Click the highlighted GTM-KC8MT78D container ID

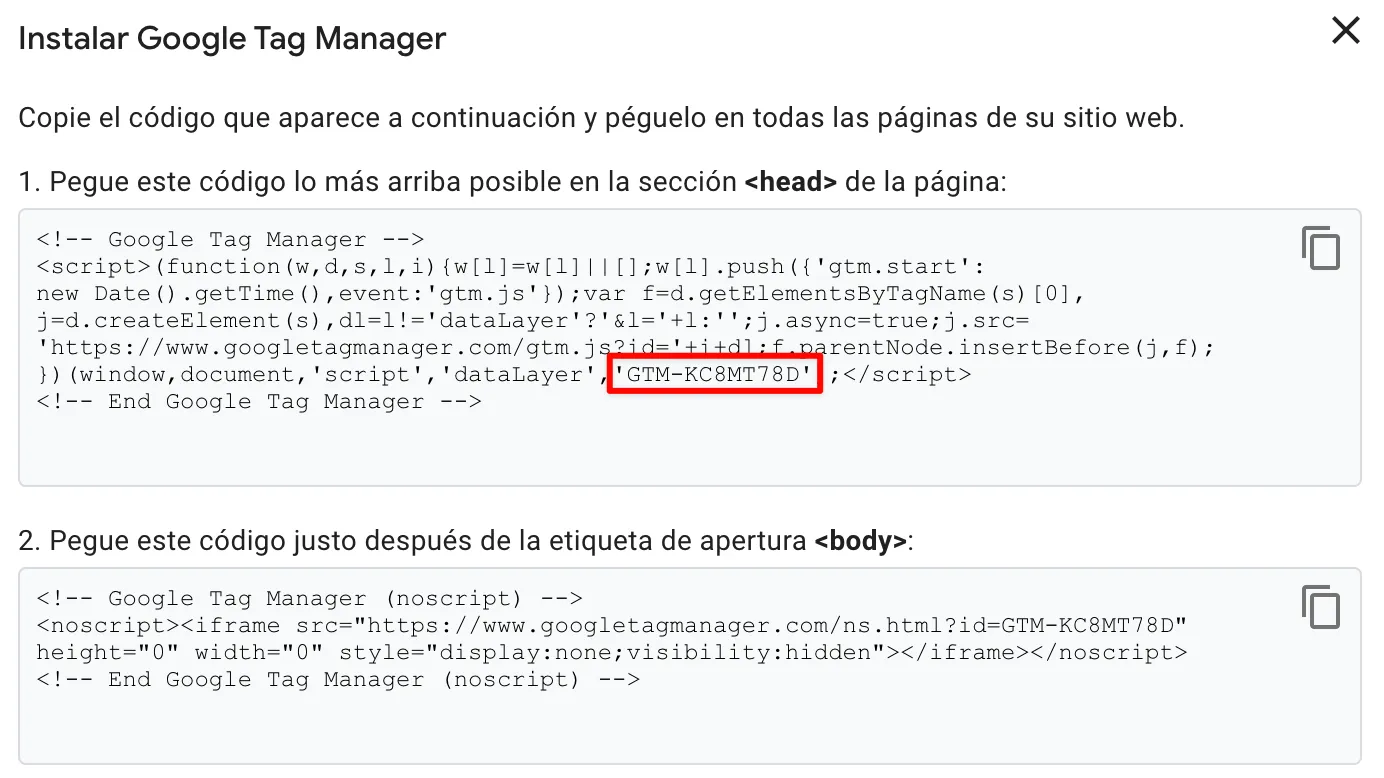tap(715, 374)
